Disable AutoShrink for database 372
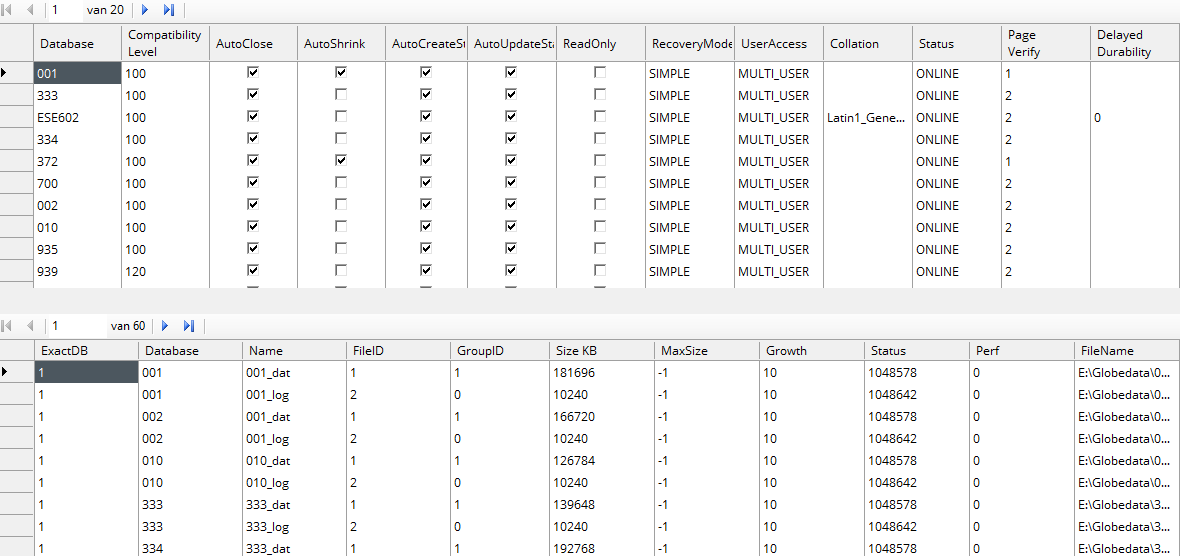This screenshot has height=556, width=1180. coord(341,161)
